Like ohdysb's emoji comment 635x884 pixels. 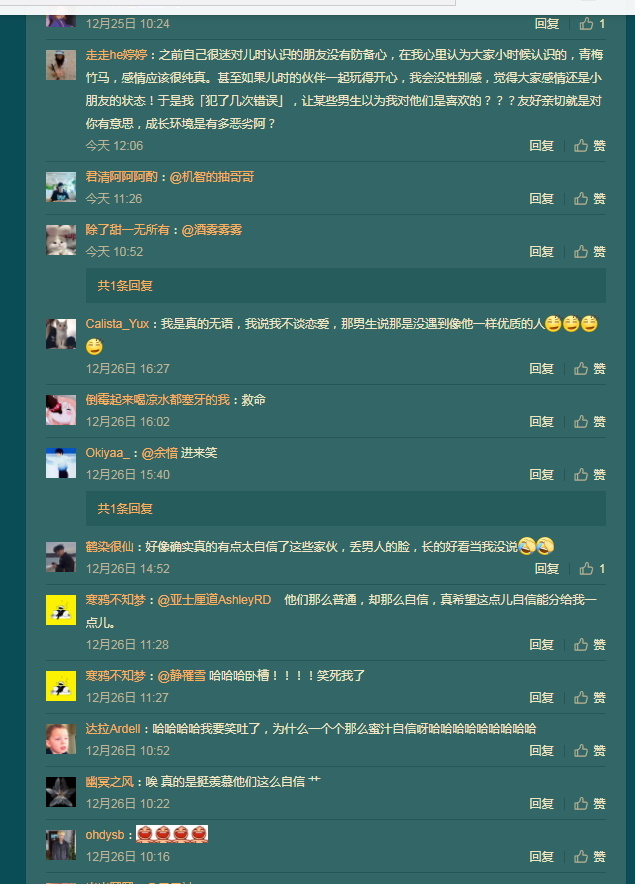coord(589,856)
